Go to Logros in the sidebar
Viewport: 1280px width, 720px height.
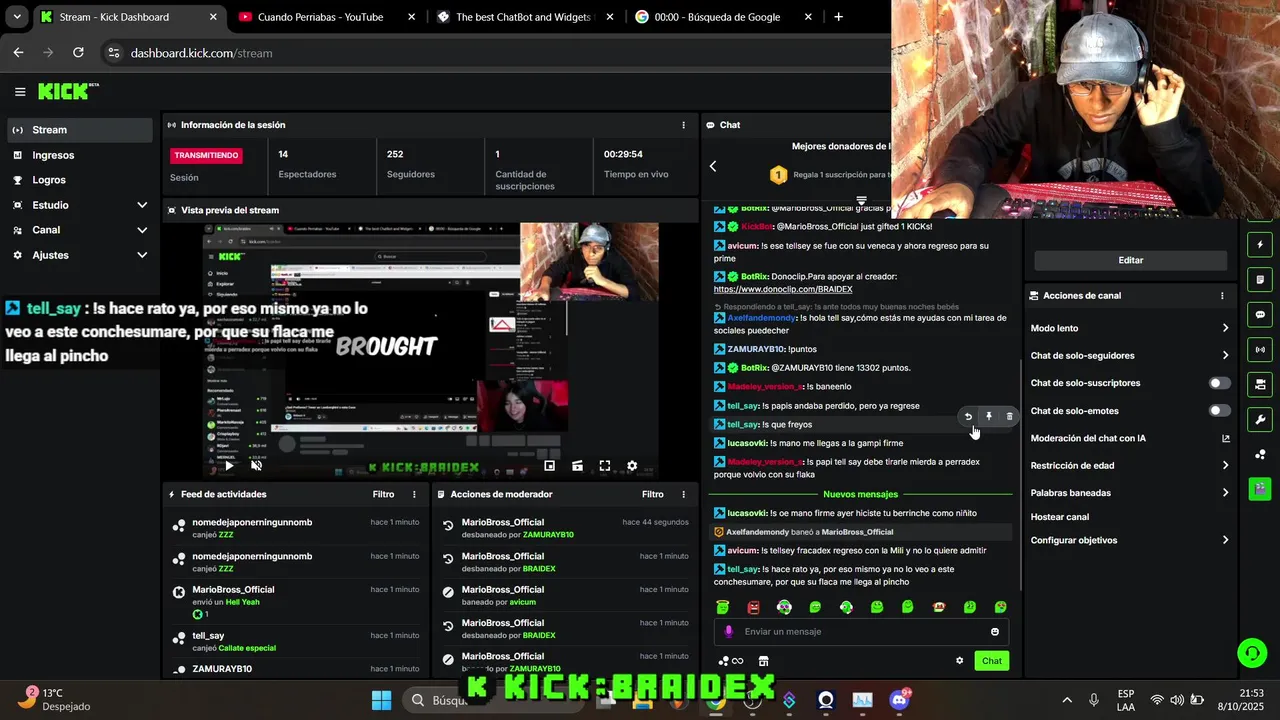tap(80, 180)
